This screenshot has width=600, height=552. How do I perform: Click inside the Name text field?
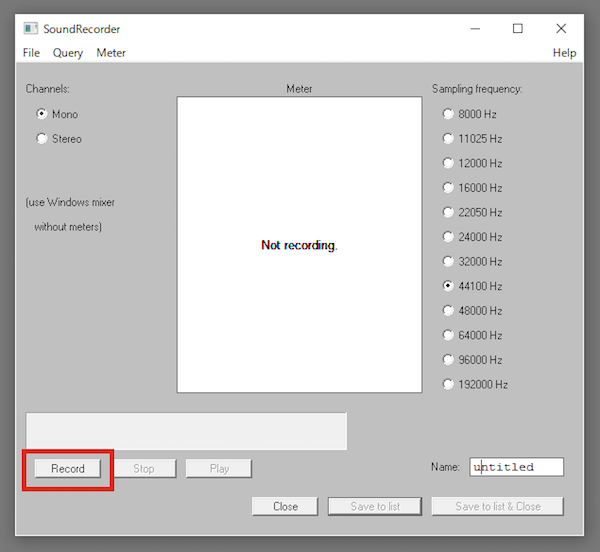pyautogui.click(x=516, y=467)
